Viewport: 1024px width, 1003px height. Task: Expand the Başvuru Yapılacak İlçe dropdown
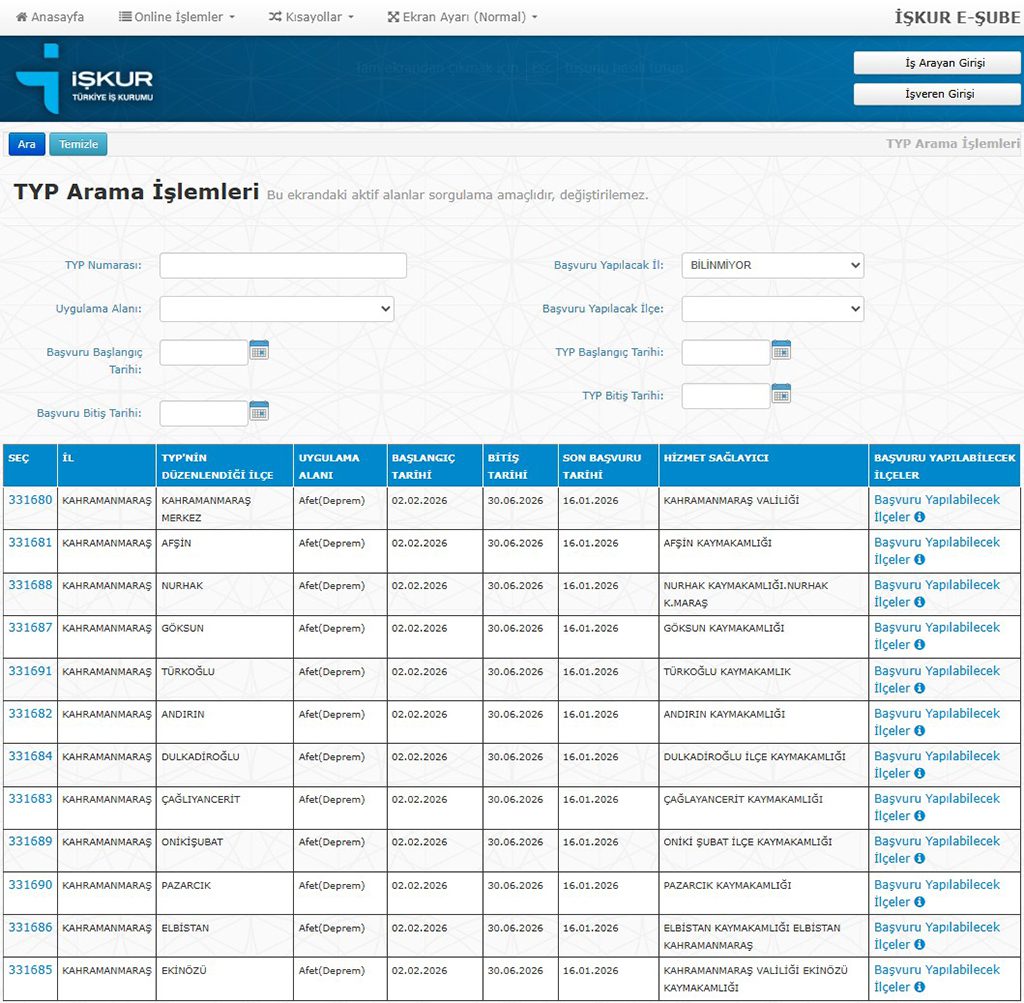772,309
